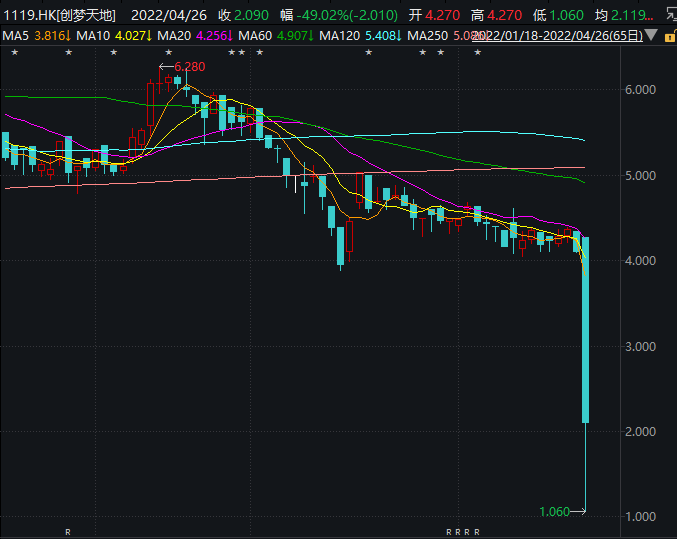The height and width of the screenshot is (539, 677).
Task: Toggle the yellow lock icon
Action: tap(670, 36)
